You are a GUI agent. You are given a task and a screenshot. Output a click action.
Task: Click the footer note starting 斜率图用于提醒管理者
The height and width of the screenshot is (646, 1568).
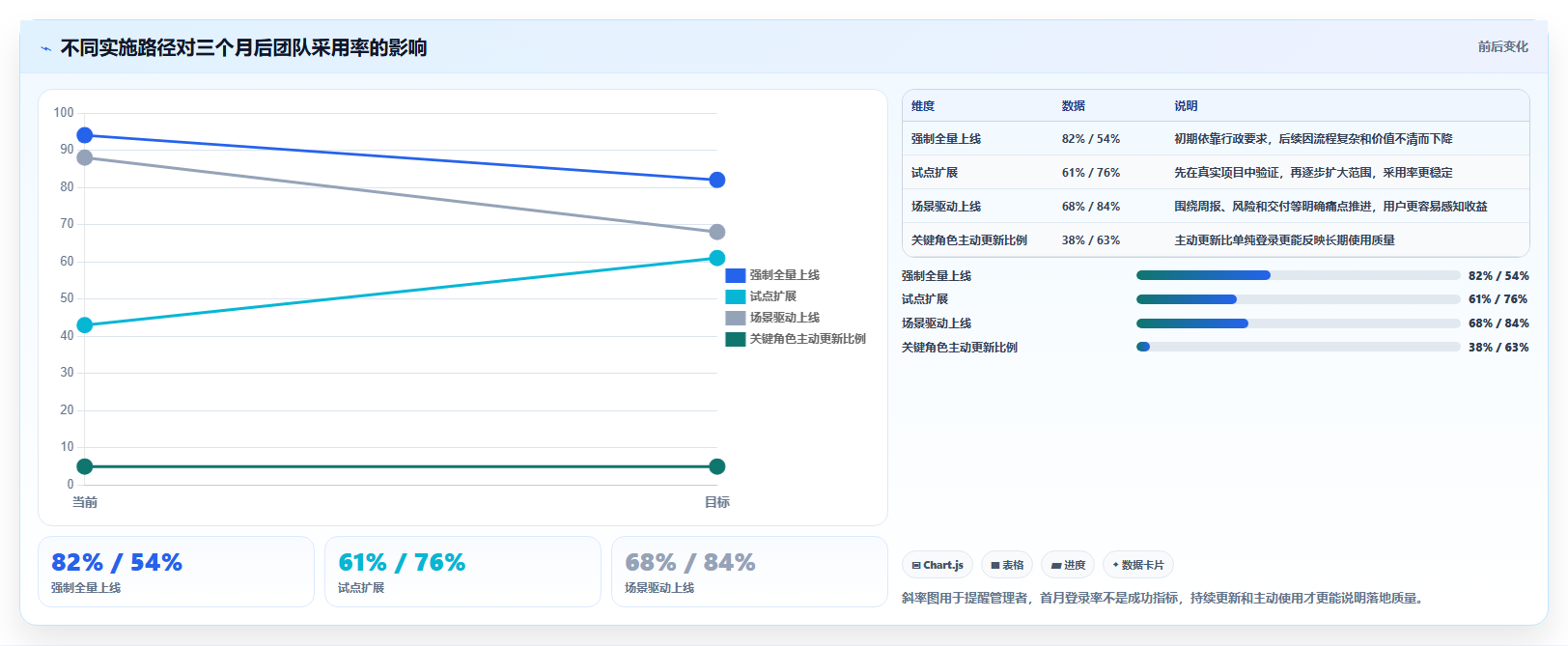coord(1164,599)
